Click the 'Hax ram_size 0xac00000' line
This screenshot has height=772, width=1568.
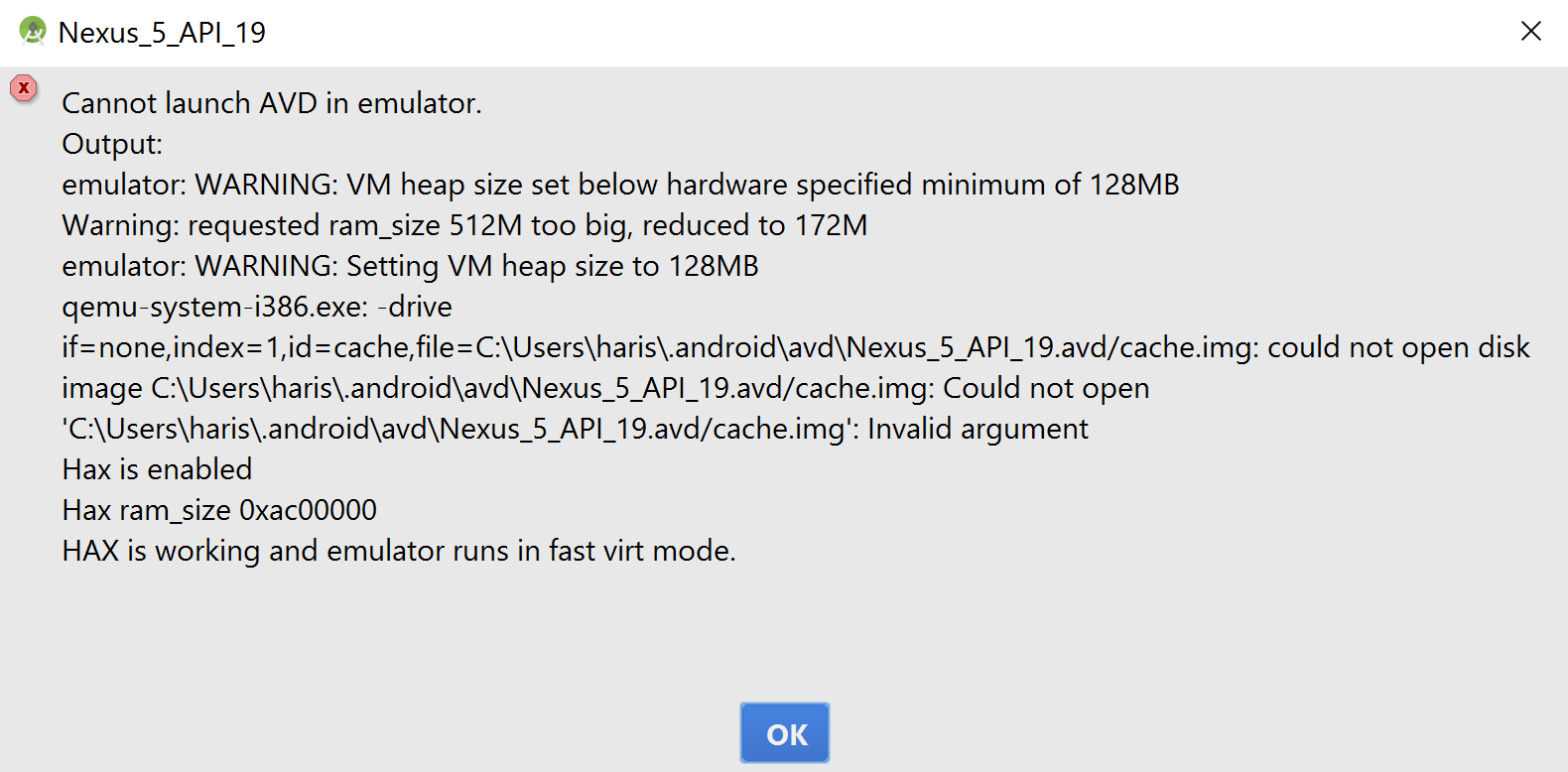219,510
